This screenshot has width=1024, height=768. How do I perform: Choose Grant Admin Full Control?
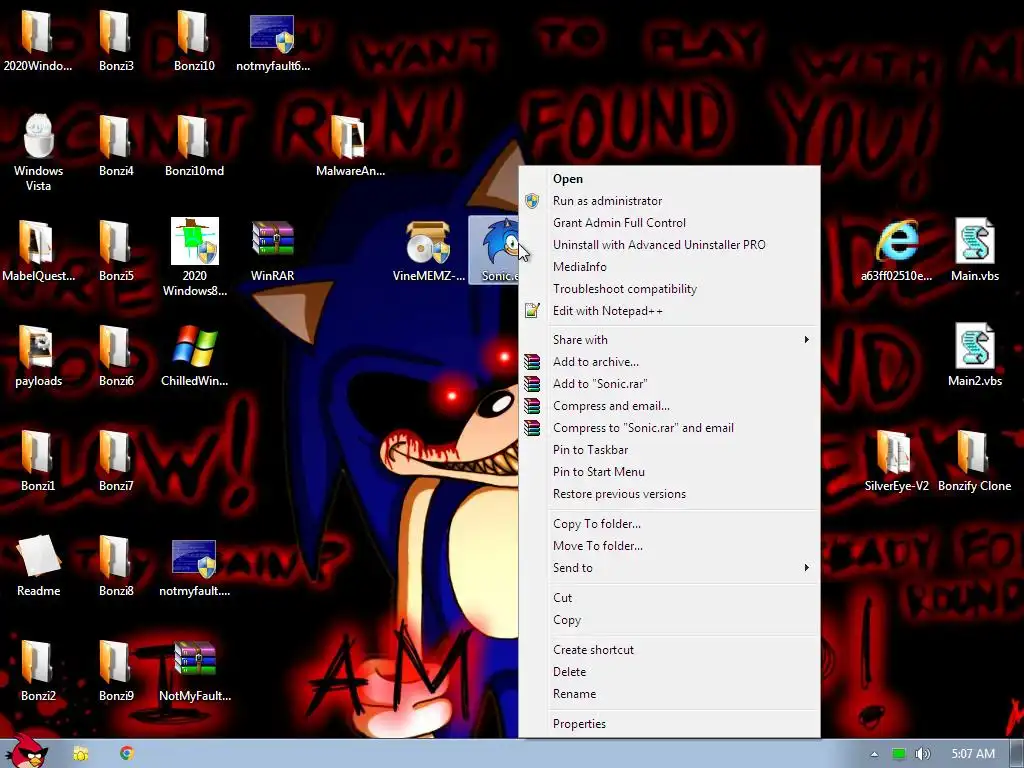coord(669,223)
